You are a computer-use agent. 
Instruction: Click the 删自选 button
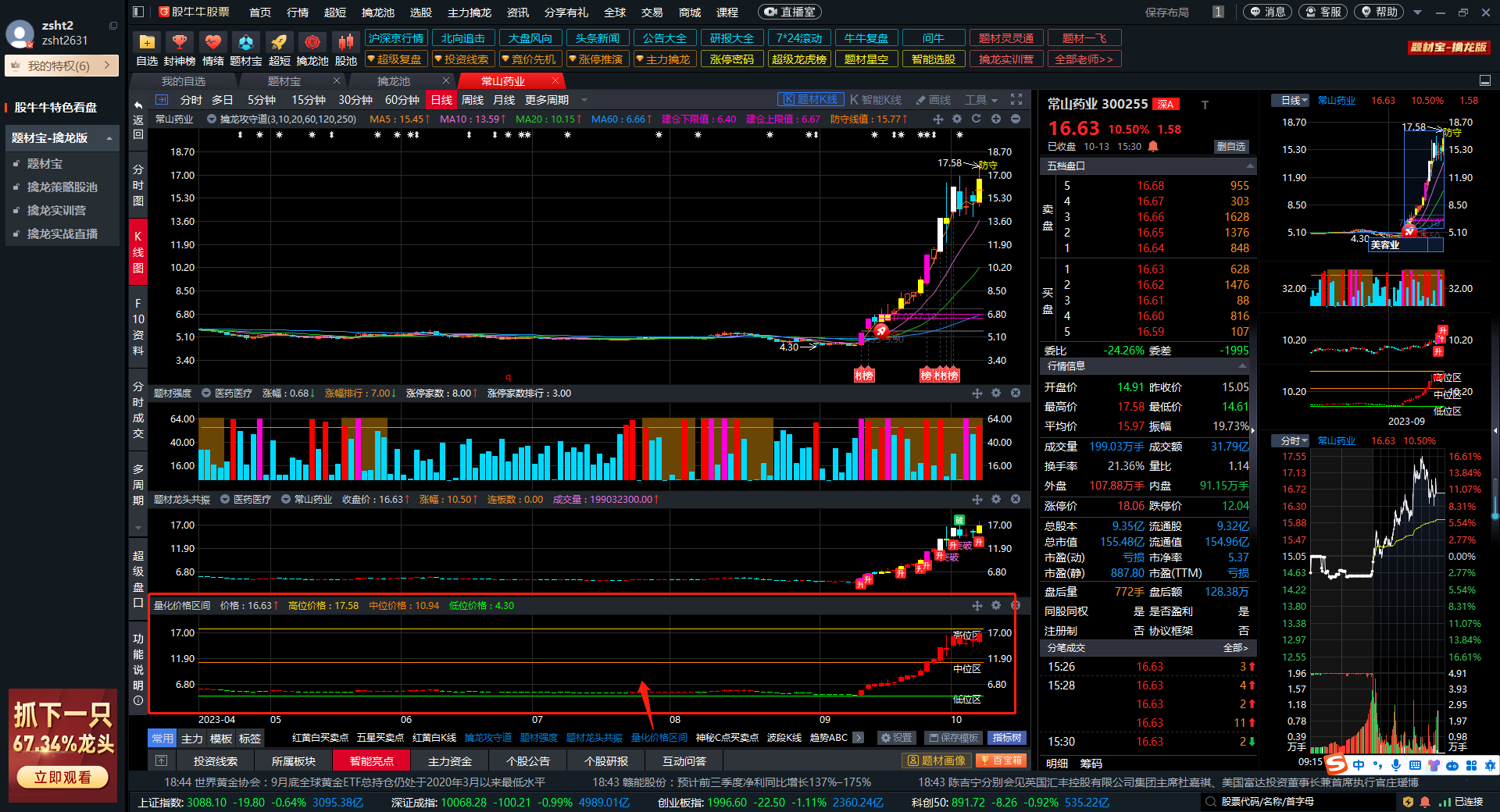[x=1231, y=147]
